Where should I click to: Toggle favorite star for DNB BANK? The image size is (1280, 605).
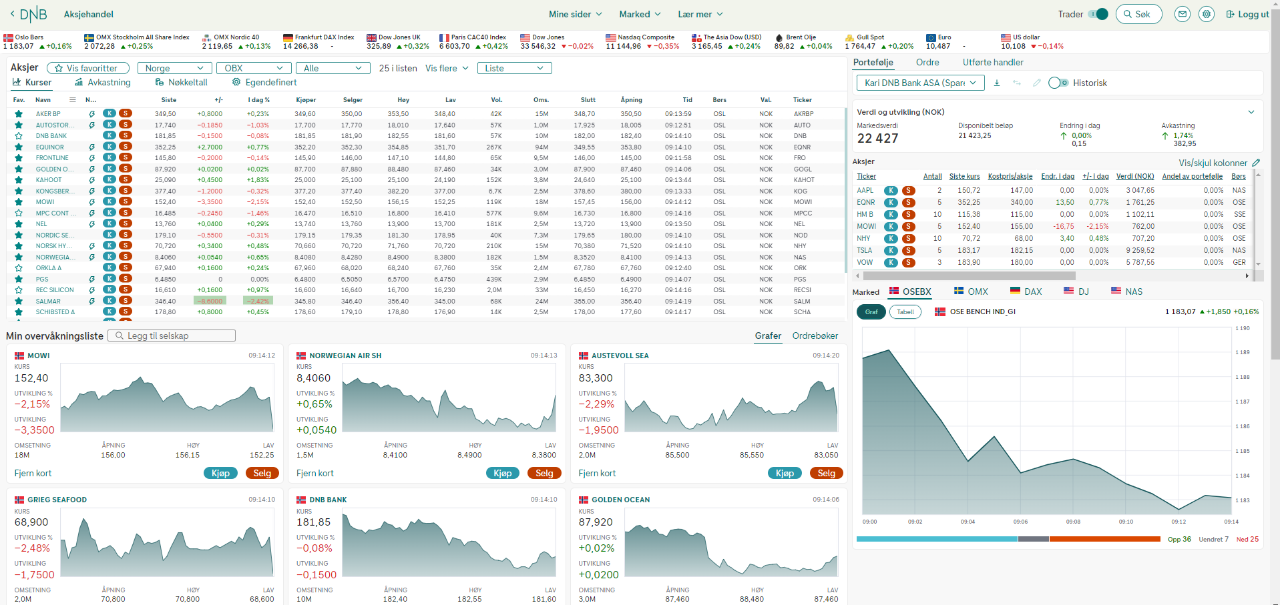[x=18, y=136]
